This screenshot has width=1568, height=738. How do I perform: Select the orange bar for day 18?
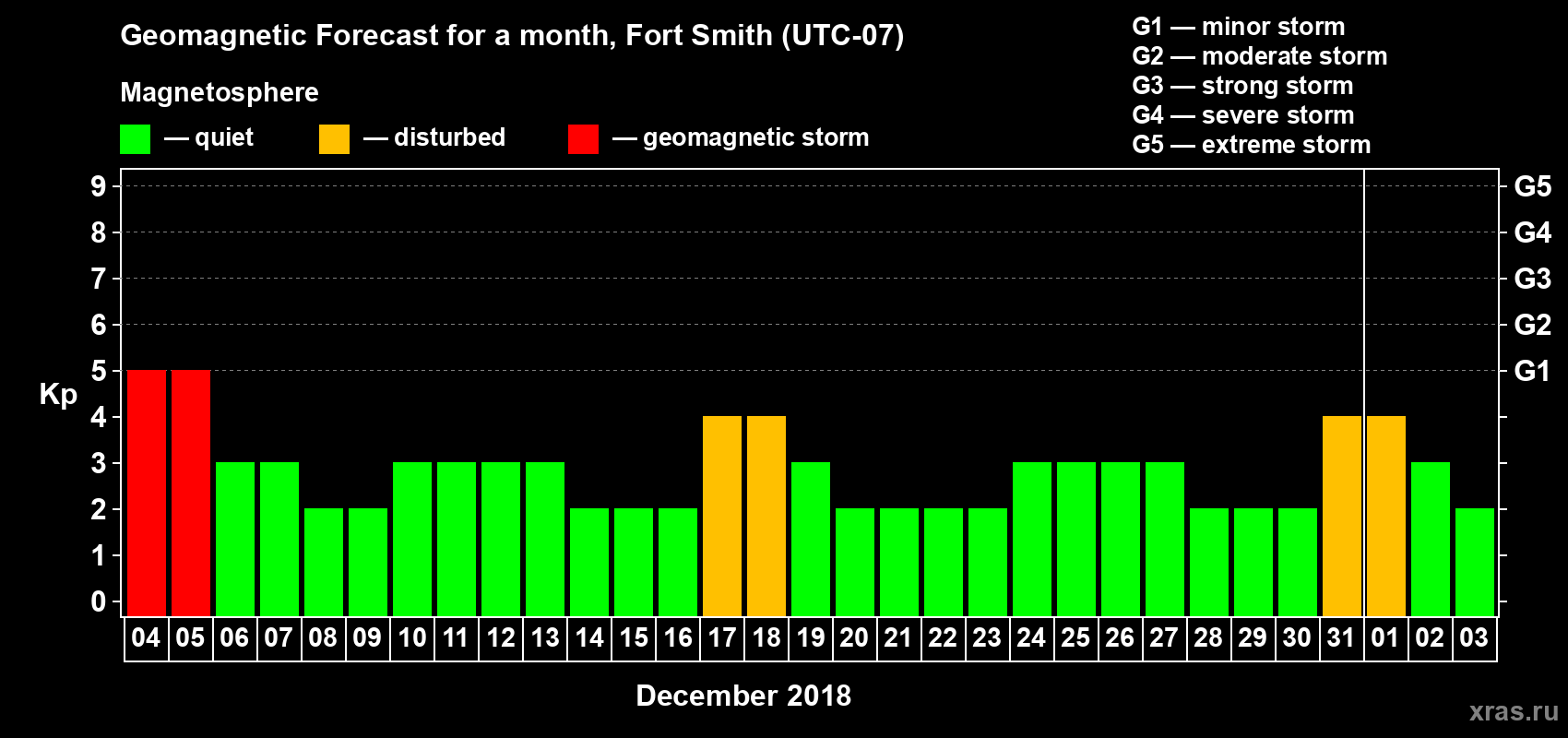(766, 517)
